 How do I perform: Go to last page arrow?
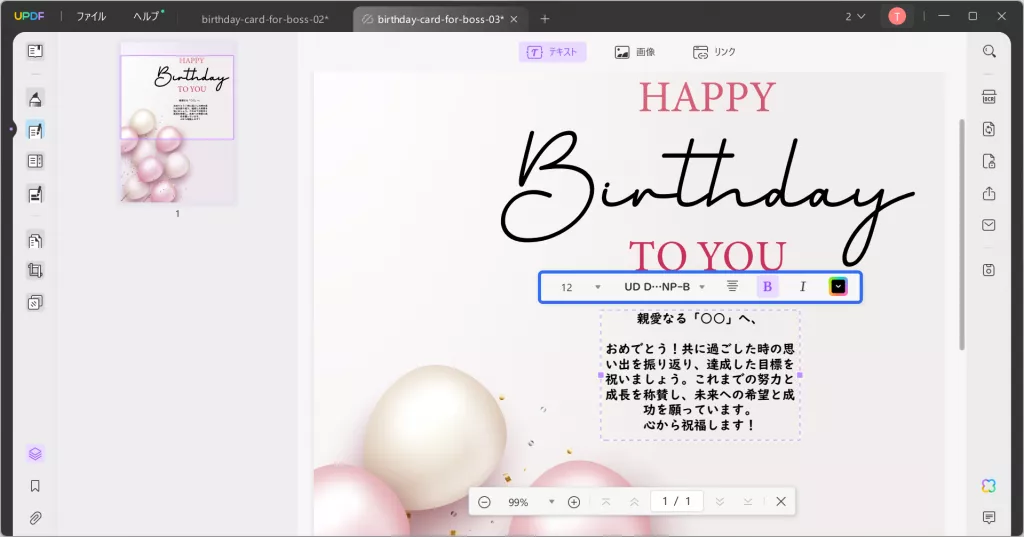coord(748,502)
